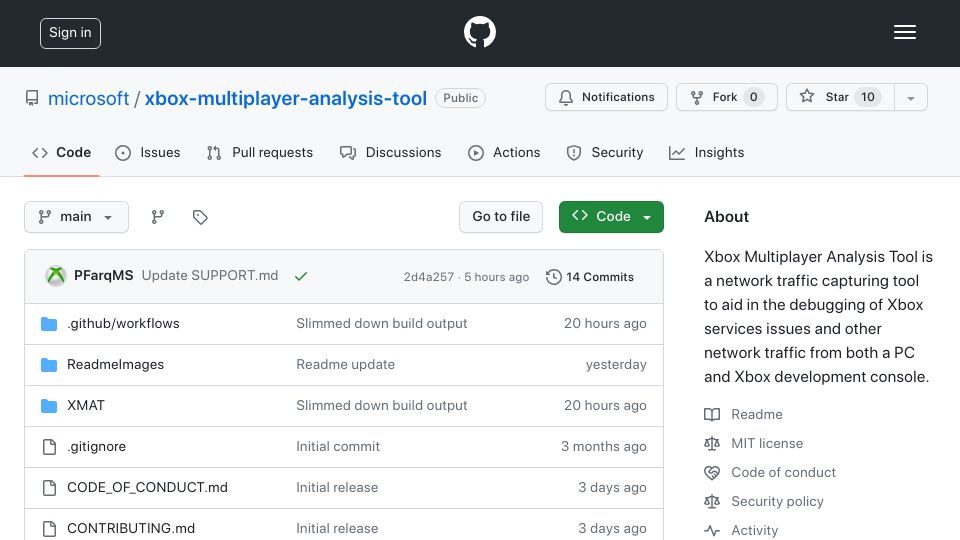Image resolution: width=960 pixels, height=540 pixels.
Task: Click the Sign in button
Action: tap(70, 33)
